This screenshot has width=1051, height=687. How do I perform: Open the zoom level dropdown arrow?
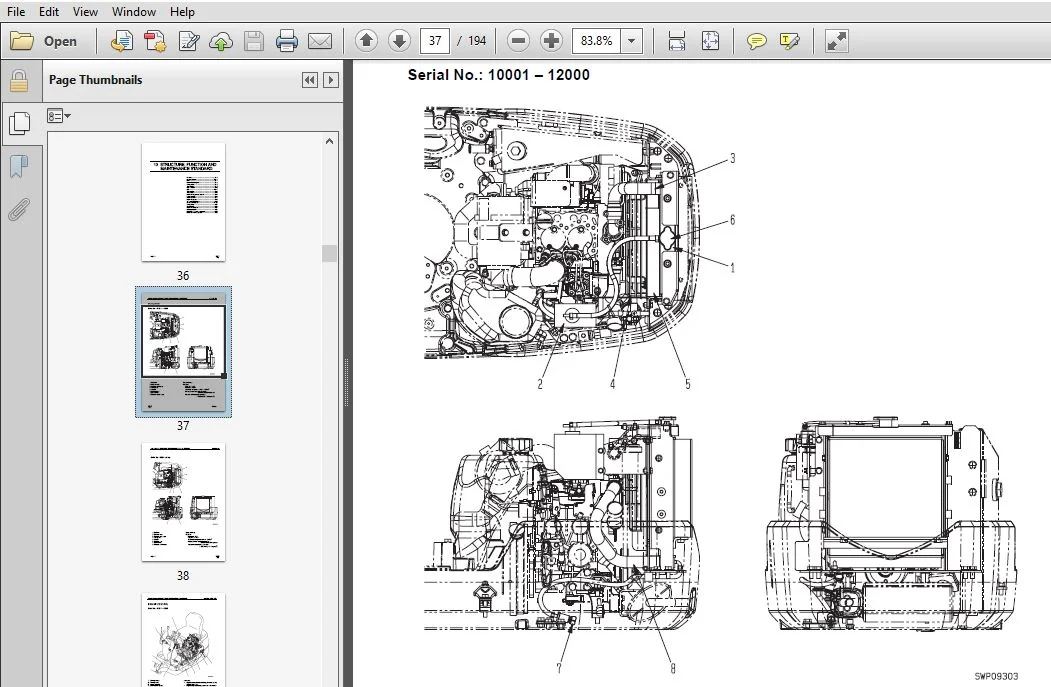click(x=631, y=41)
